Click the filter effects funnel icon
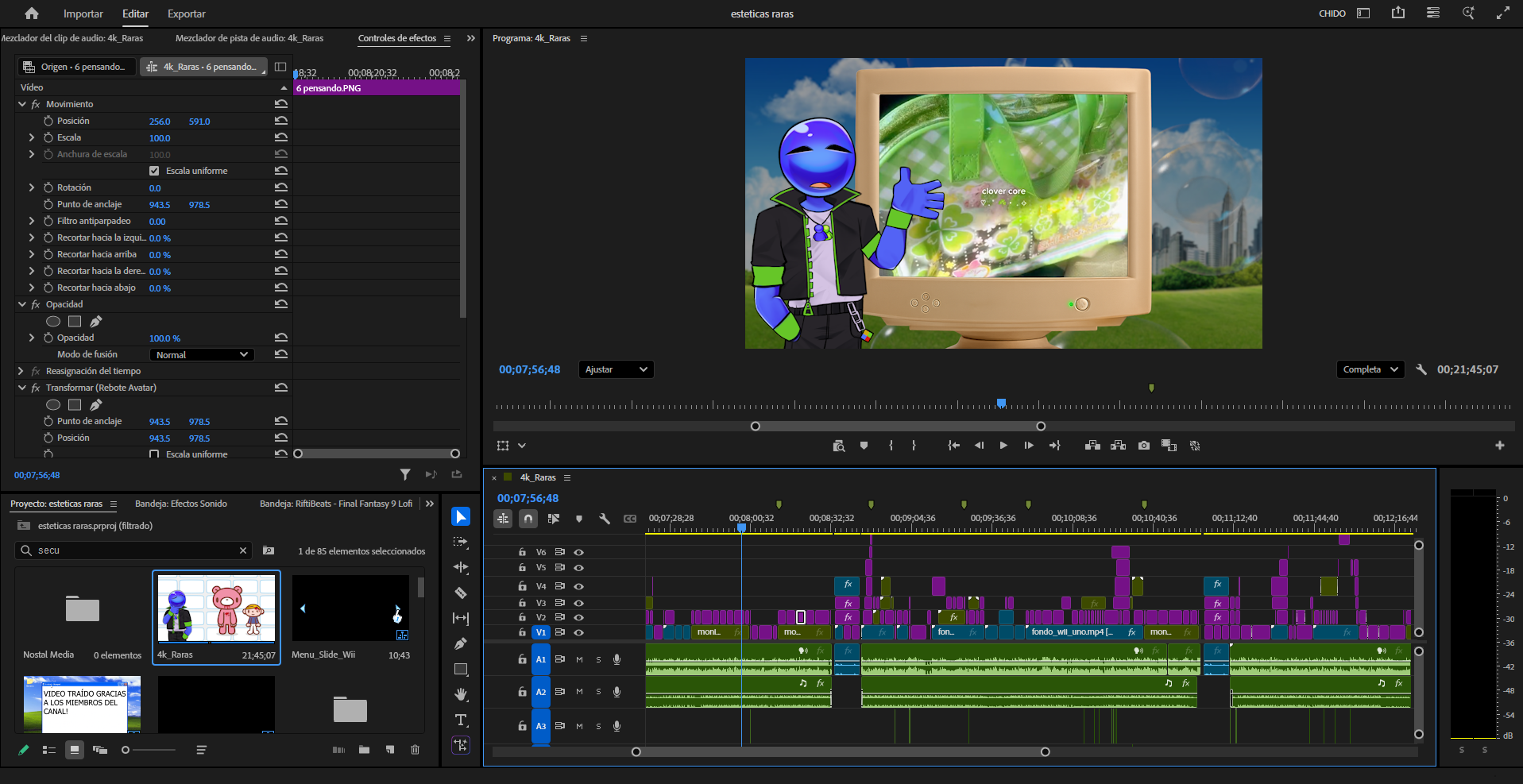1523x784 pixels. coord(405,474)
